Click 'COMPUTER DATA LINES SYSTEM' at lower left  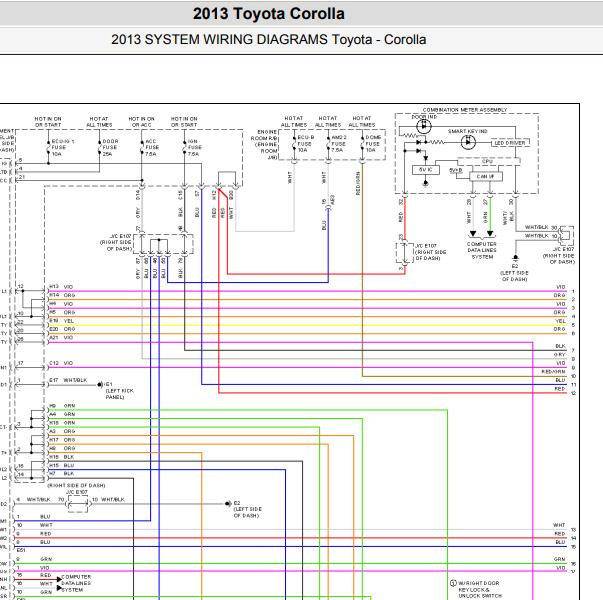pyautogui.click(x=76, y=583)
